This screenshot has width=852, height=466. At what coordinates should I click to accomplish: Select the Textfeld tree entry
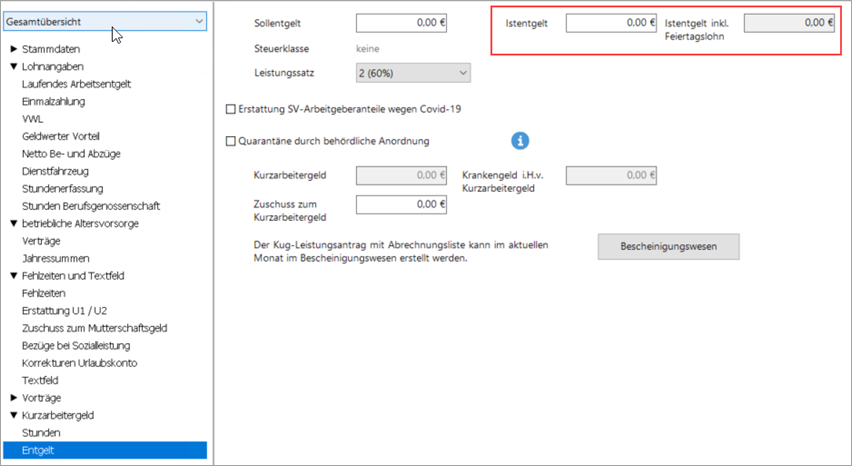coord(40,380)
